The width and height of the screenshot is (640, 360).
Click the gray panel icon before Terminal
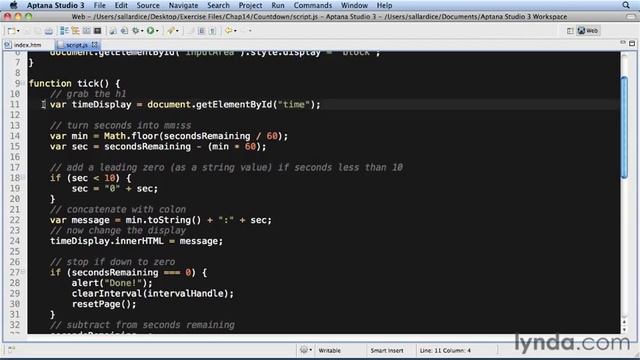coord(87,31)
